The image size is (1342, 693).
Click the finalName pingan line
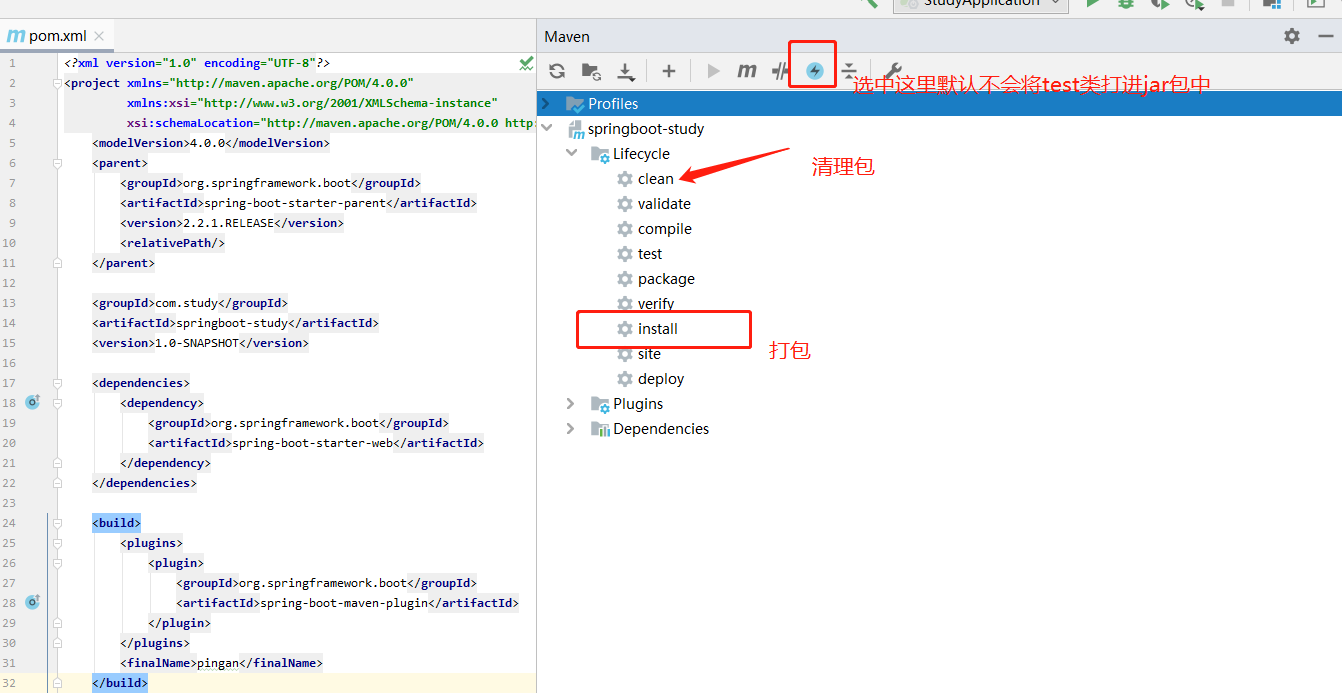coord(221,663)
